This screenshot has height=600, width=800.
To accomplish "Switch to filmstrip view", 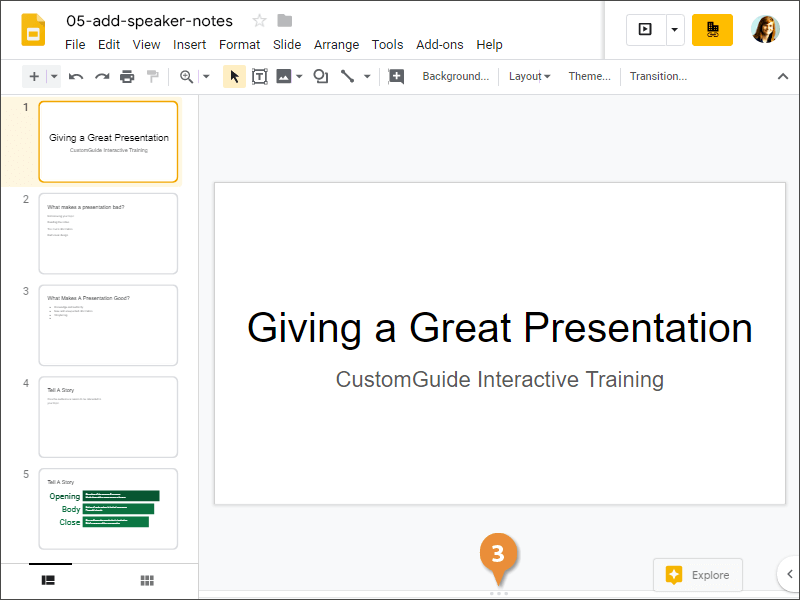I will tap(48, 580).
